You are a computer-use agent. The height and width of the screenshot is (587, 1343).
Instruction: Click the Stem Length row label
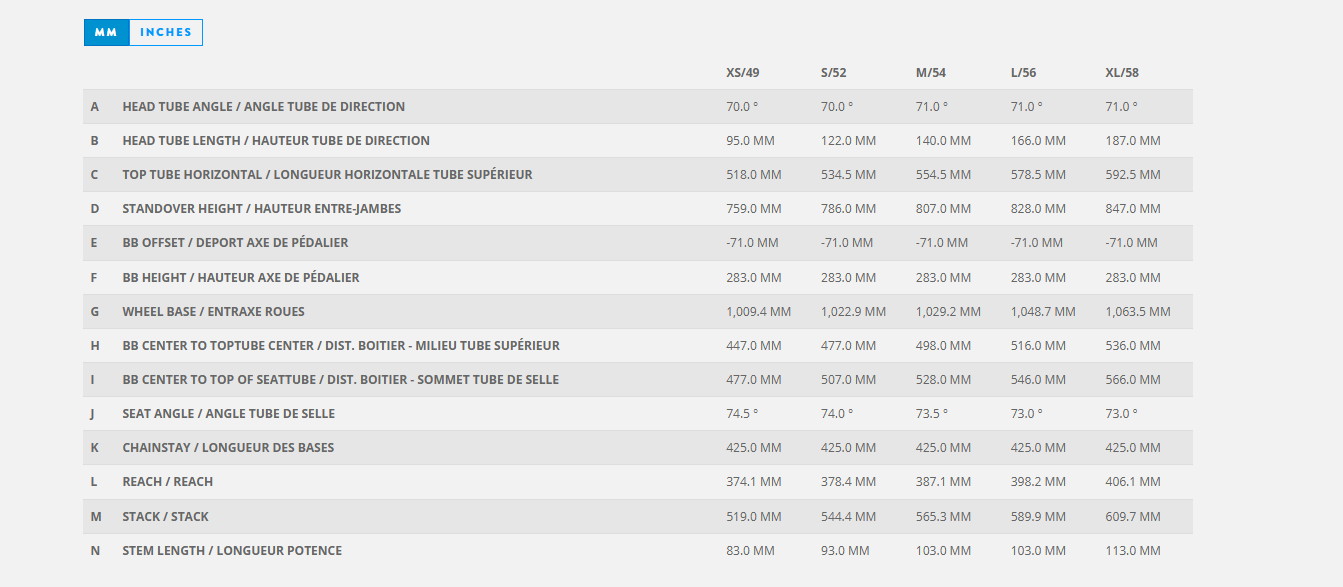pos(232,551)
